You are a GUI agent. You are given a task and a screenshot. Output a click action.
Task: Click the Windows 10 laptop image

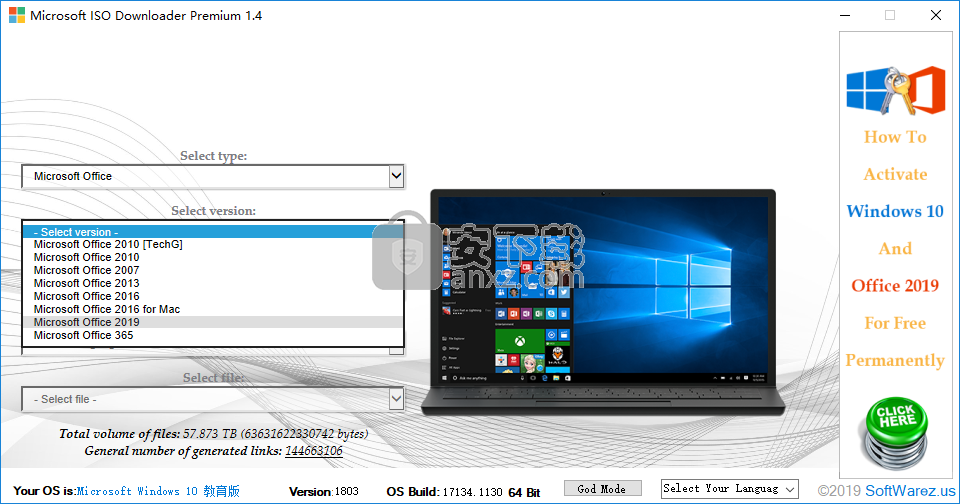(603, 302)
